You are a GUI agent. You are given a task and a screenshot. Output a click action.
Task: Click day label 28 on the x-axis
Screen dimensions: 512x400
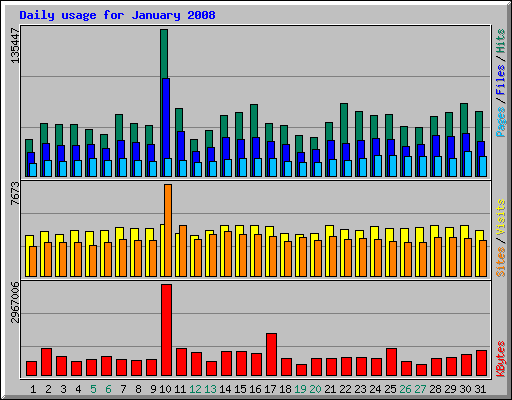pyautogui.click(x=435, y=389)
